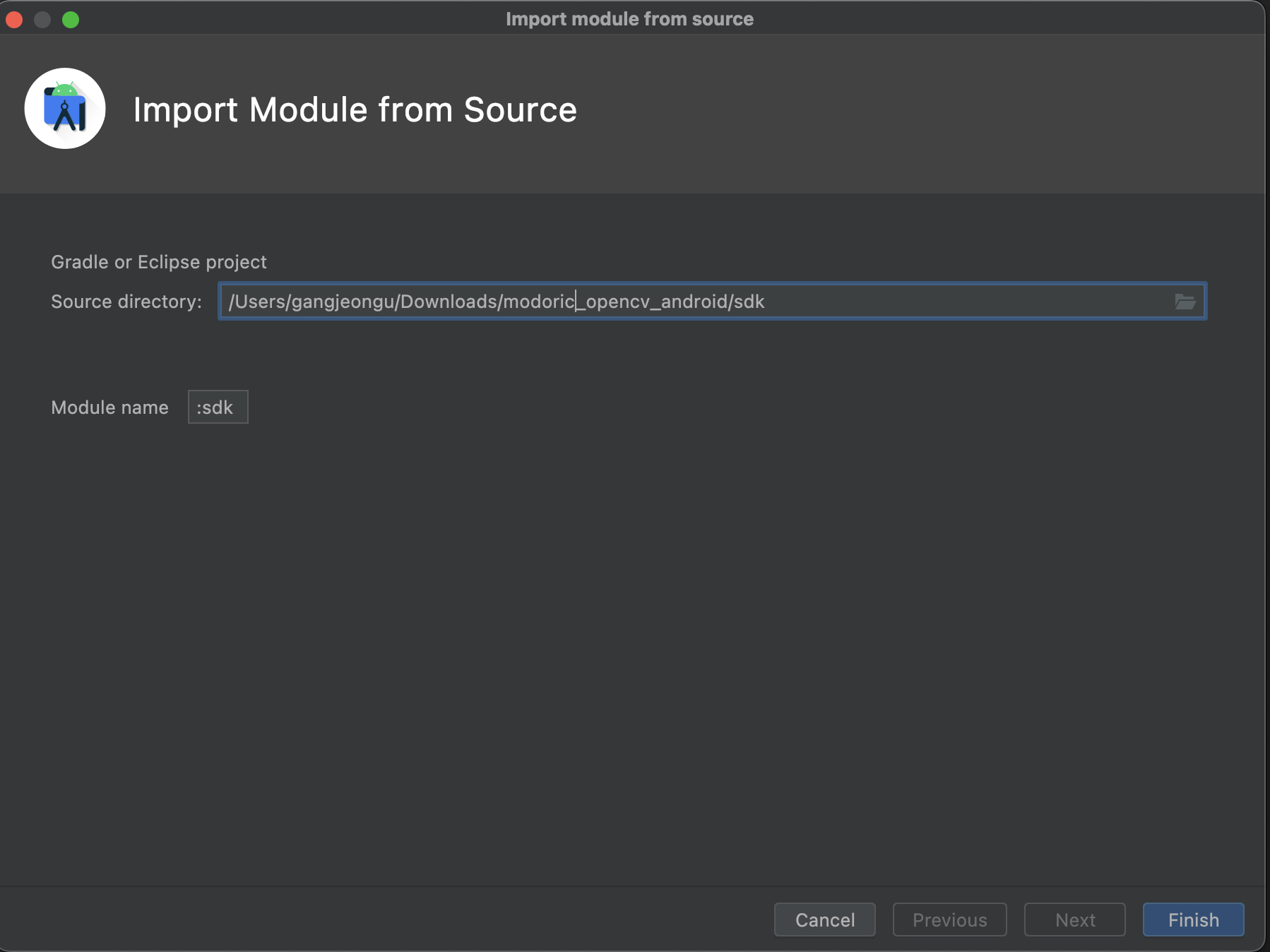Place cursor on "gangjeongu" in the path
This screenshot has height=952, width=1270.
[x=343, y=302]
